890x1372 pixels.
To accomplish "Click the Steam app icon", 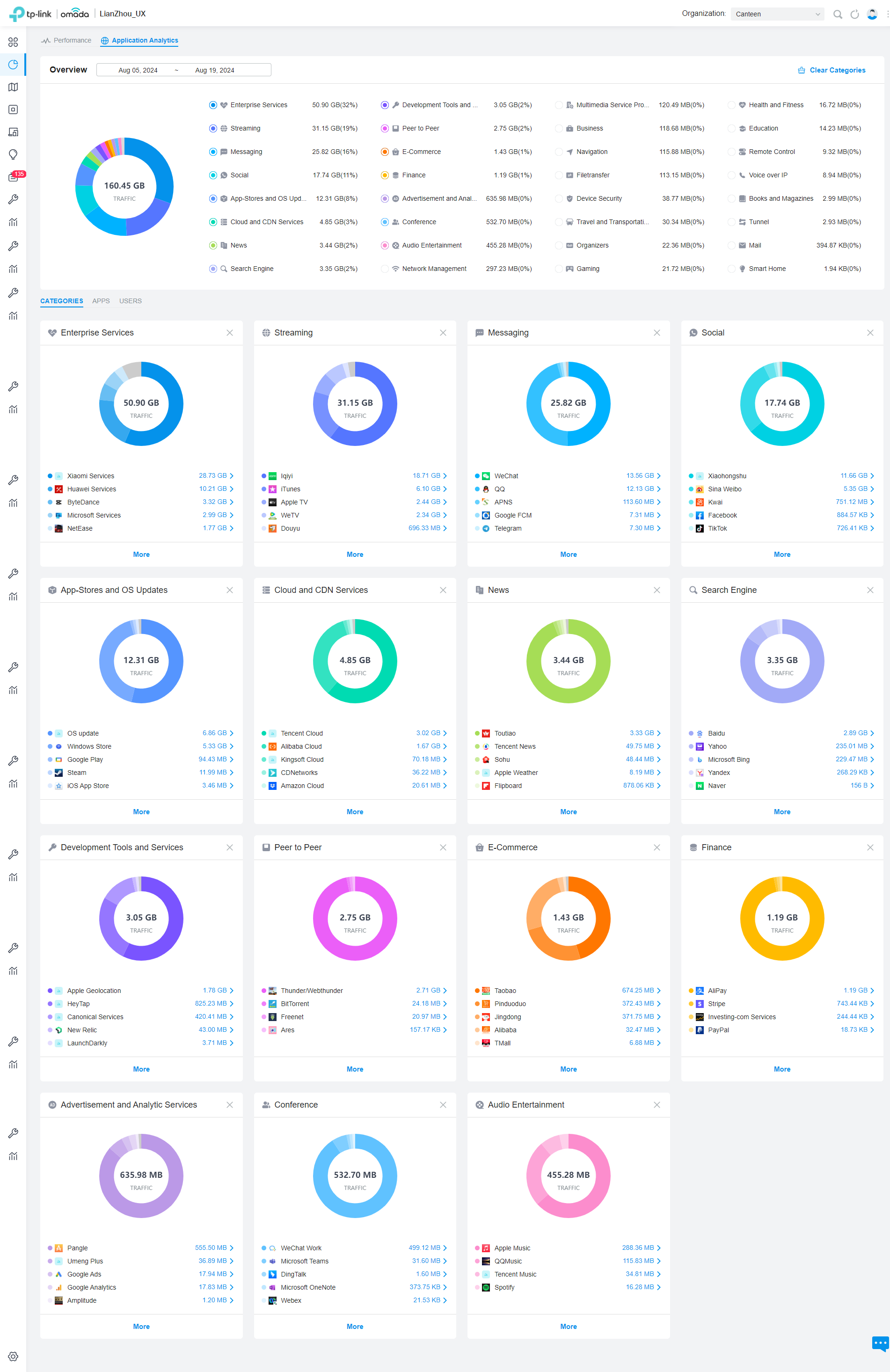I will (59, 773).
